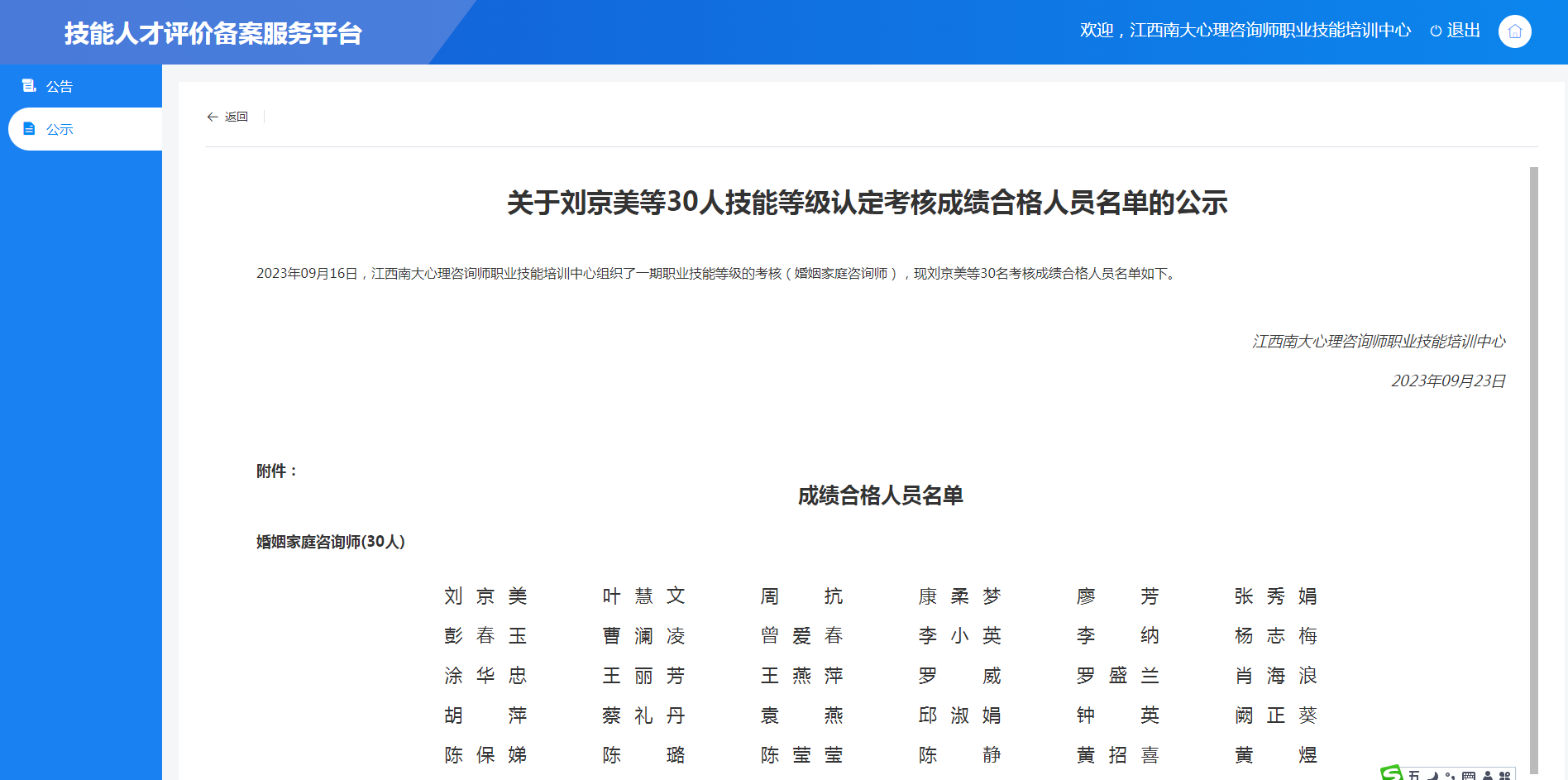Toggle the Sogou soft keyboard icon
Screen dimensions: 1568x780
pos(1469,776)
